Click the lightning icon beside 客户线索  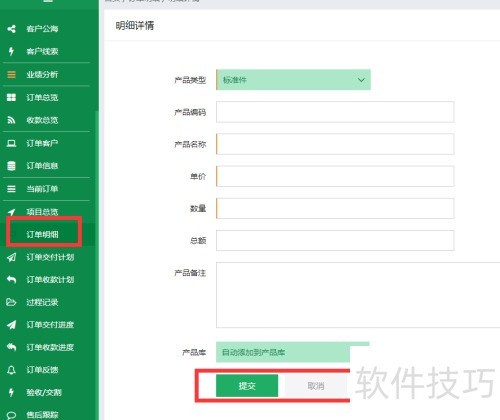click(x=11, y=51)
